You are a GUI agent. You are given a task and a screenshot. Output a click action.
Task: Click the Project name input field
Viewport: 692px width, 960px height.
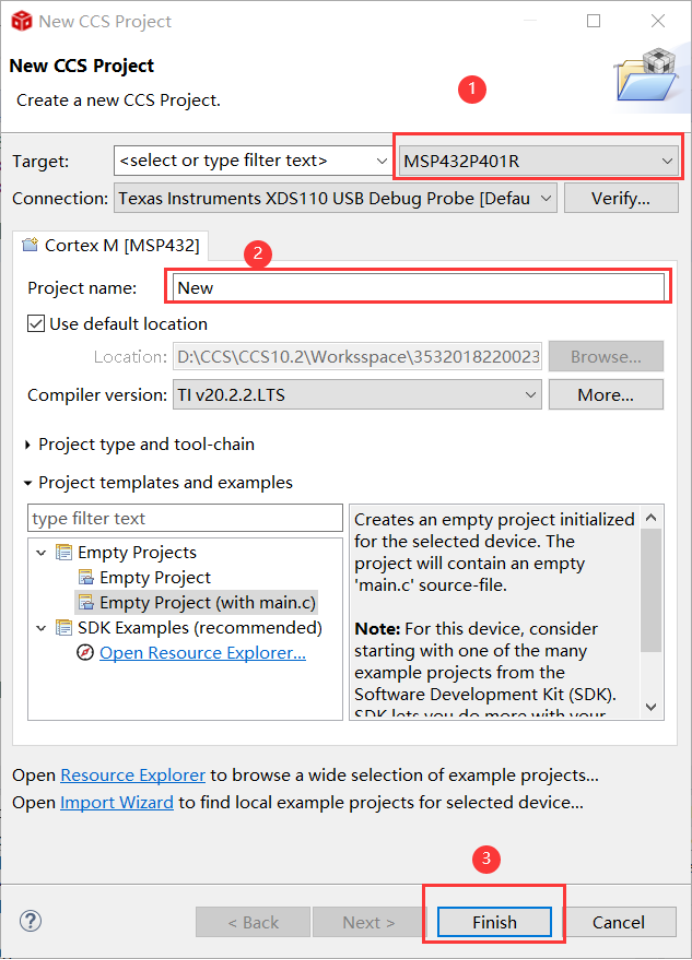coord(418,288)
